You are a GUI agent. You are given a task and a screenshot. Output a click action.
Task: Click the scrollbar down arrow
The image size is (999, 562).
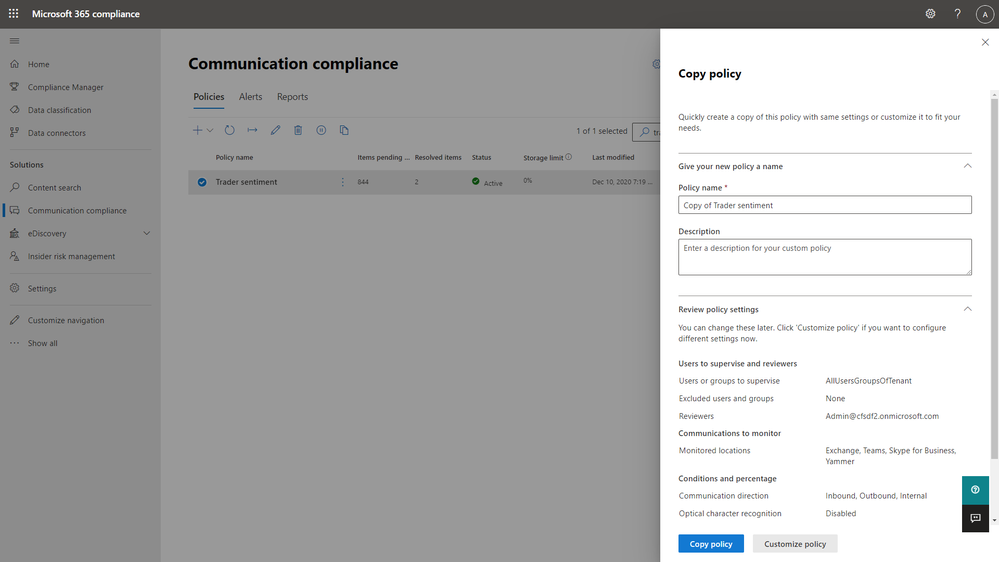click(994, 521)
